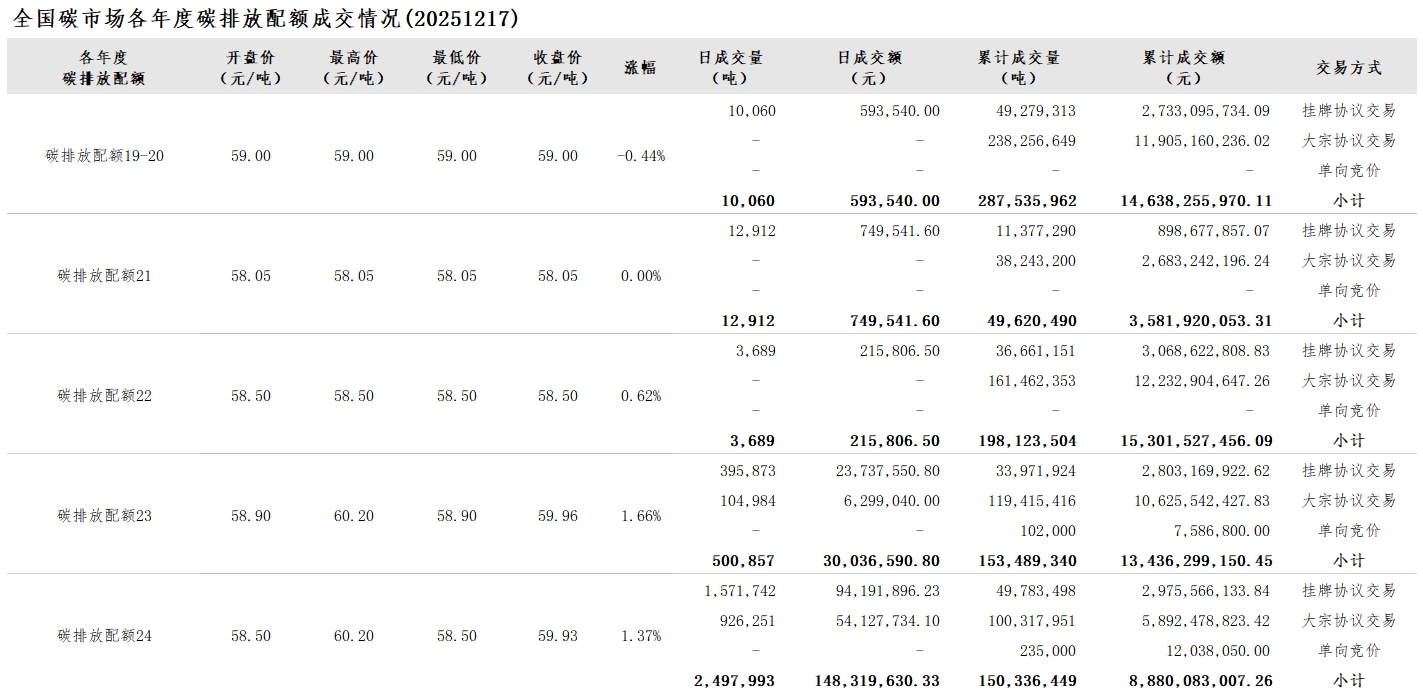Click the 59.96 closing price cell
The height and width of the screenshot is (700, 1423).
coord(557,516)
